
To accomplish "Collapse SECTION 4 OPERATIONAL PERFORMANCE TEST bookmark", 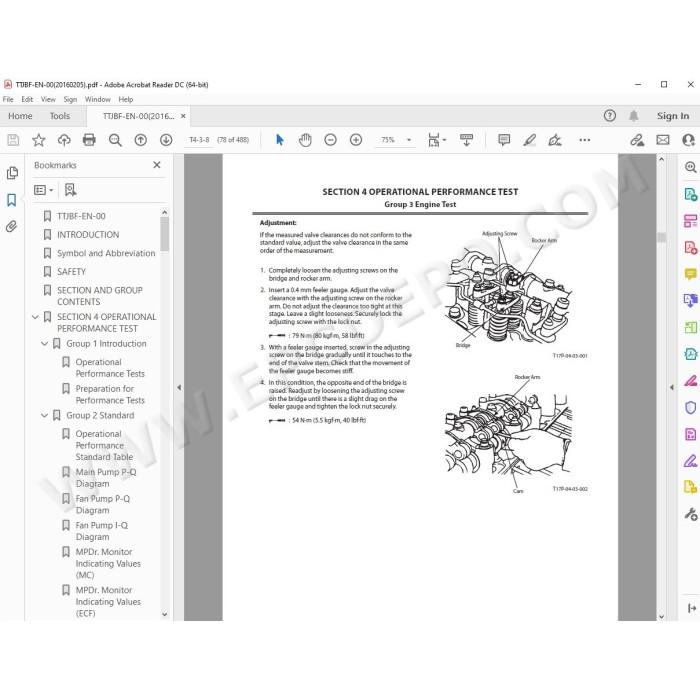I will pos(36,317).
